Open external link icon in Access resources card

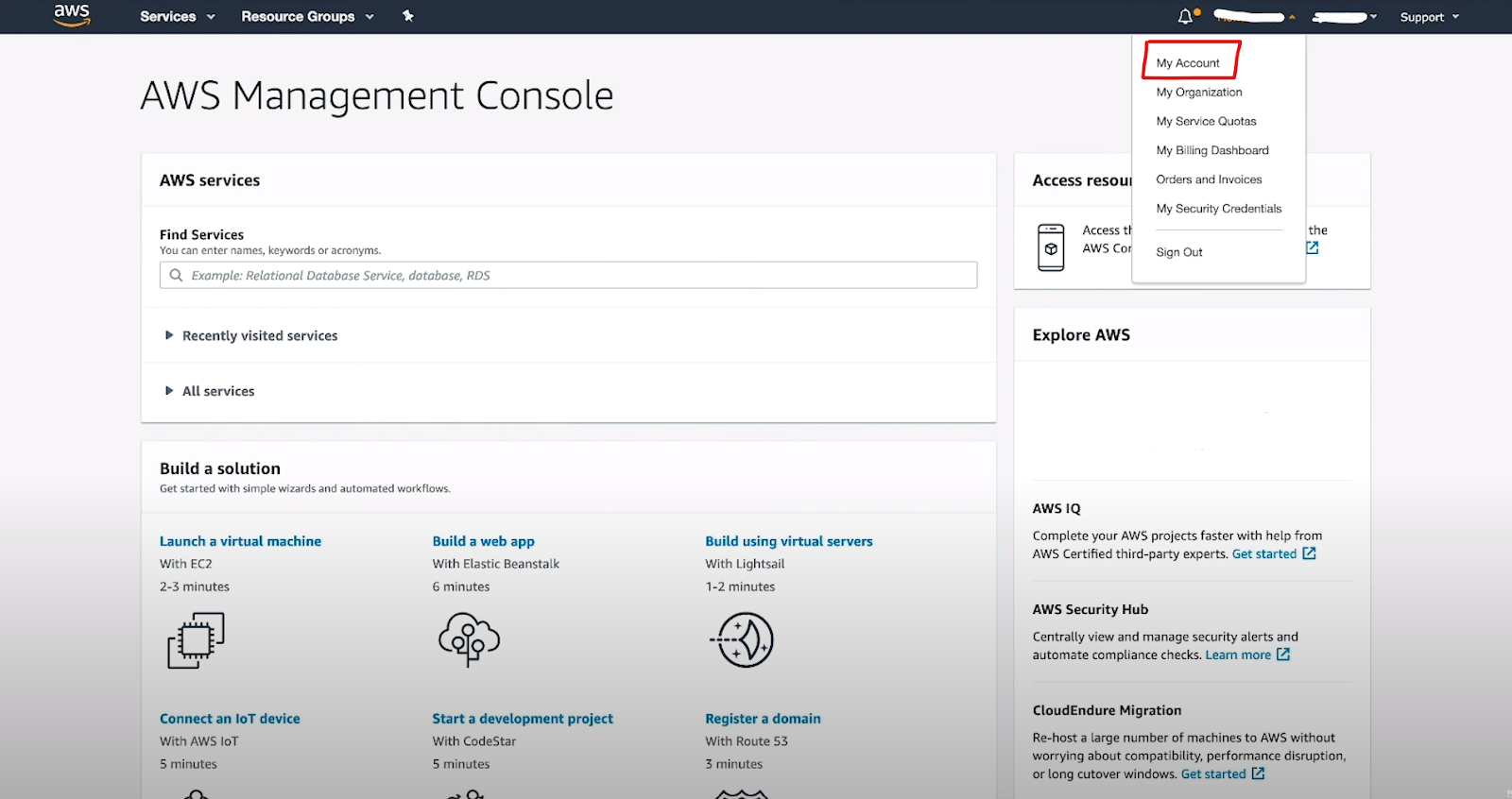[1313, 247]
